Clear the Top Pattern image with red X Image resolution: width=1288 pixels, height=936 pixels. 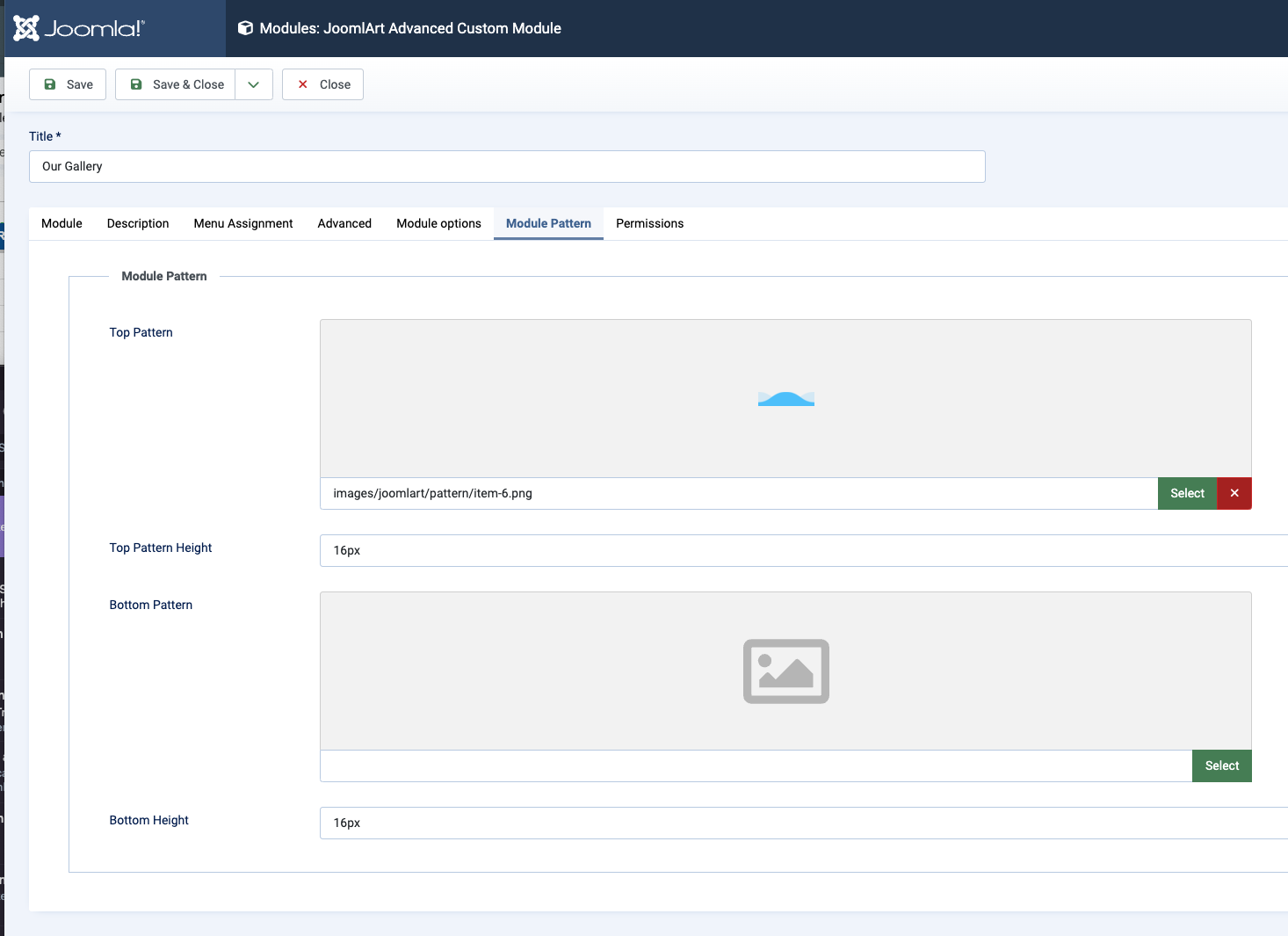1234,493
